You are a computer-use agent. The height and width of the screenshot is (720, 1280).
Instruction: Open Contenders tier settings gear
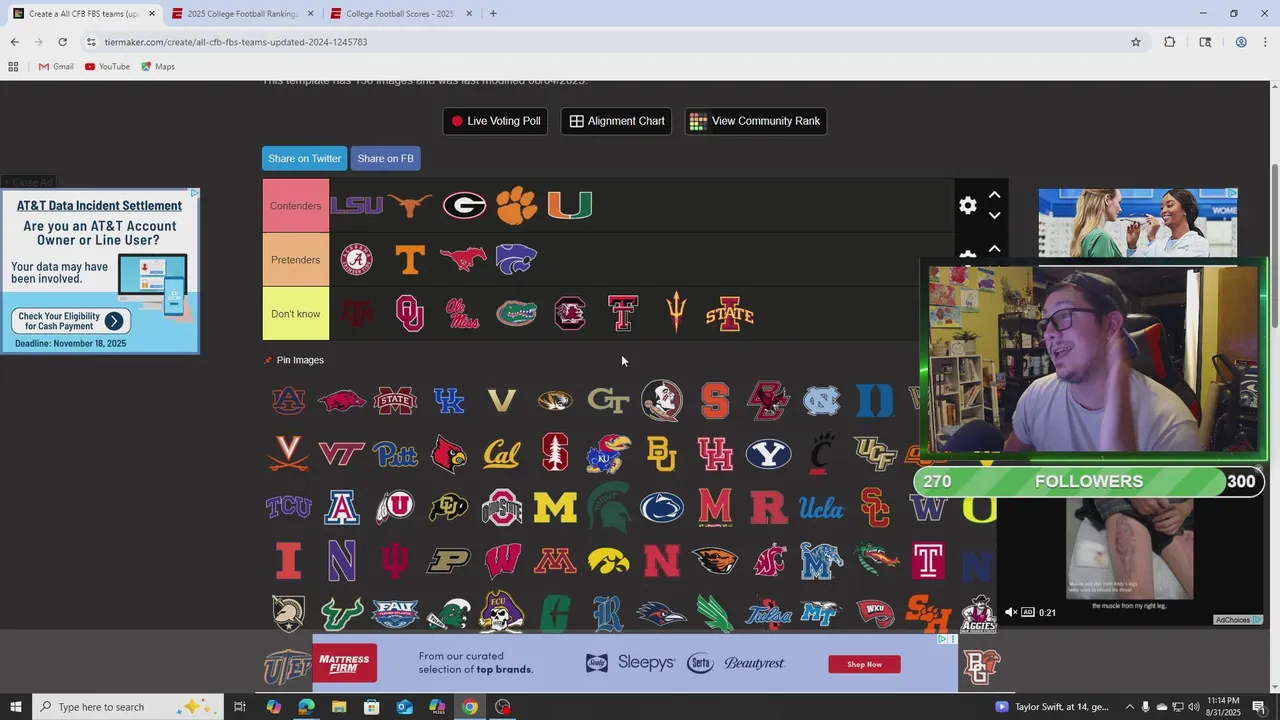(x=967, y=205)
